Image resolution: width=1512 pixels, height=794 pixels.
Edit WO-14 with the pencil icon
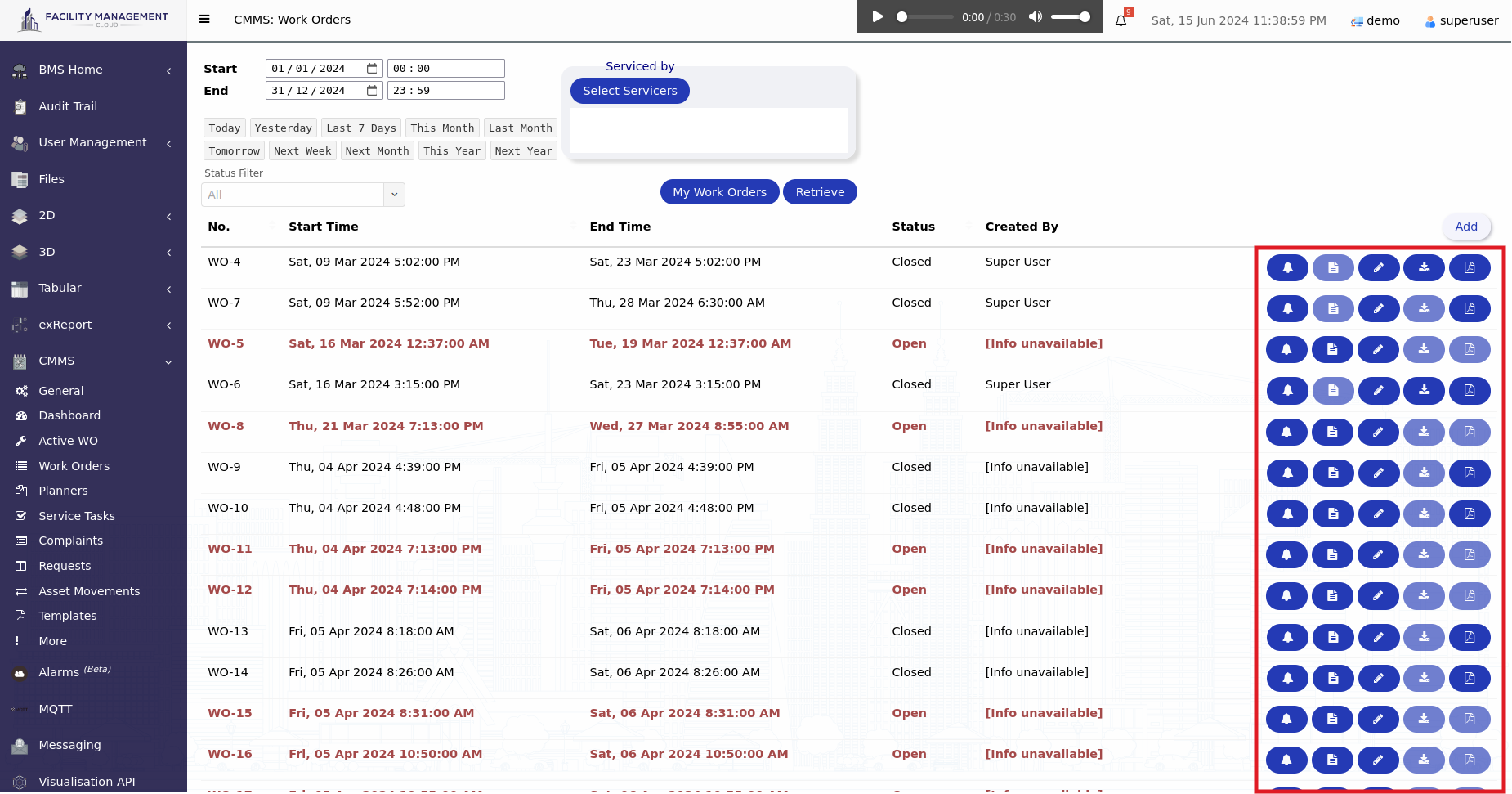pos(1379,678)
